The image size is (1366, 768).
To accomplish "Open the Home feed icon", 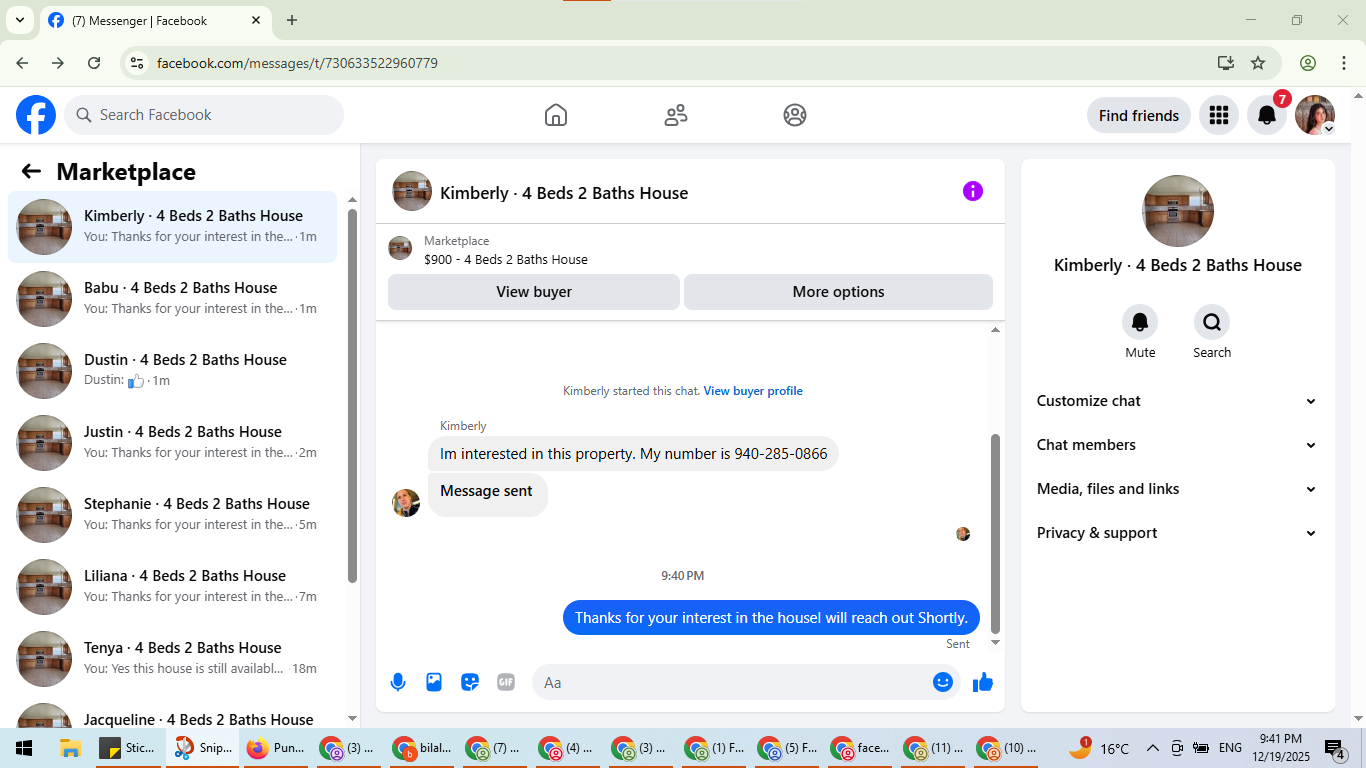I will (556, 115).
